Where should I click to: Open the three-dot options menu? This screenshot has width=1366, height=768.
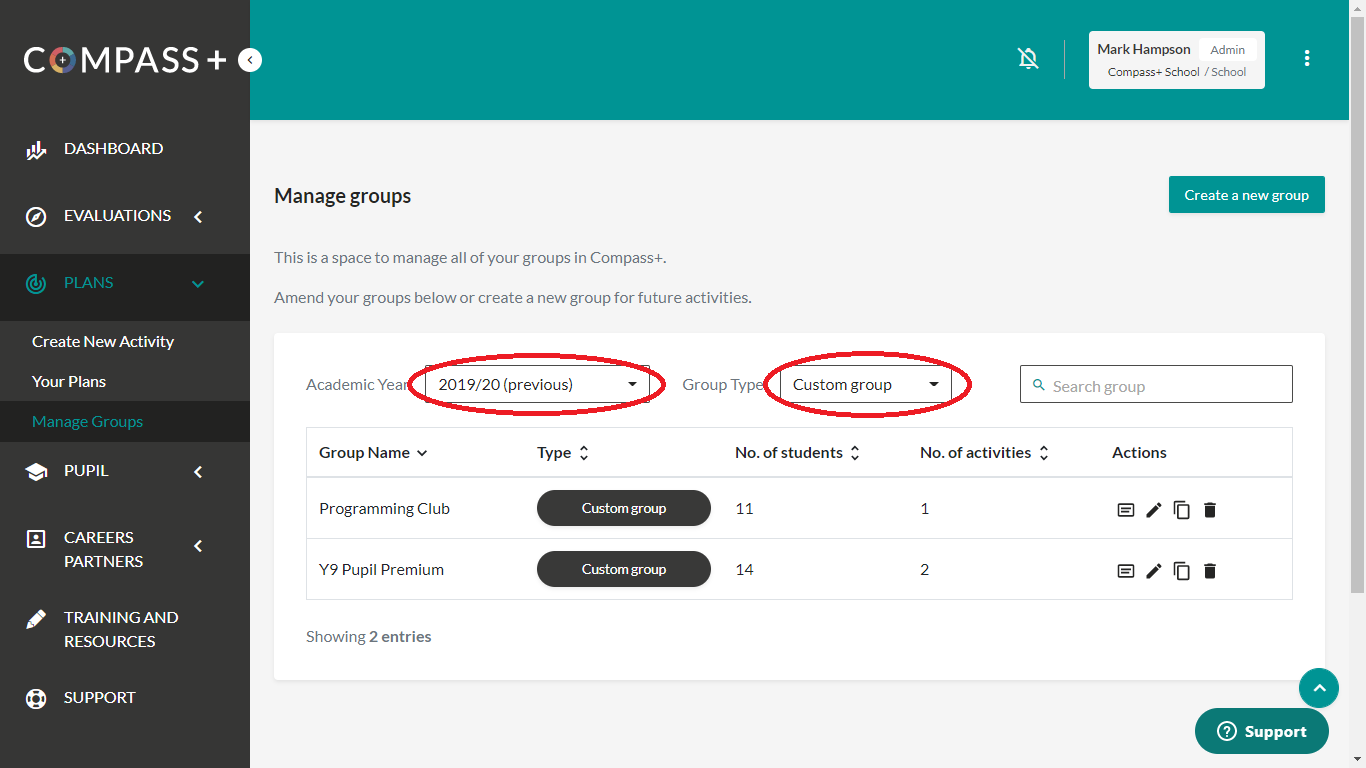click(x=1306, y=59)
